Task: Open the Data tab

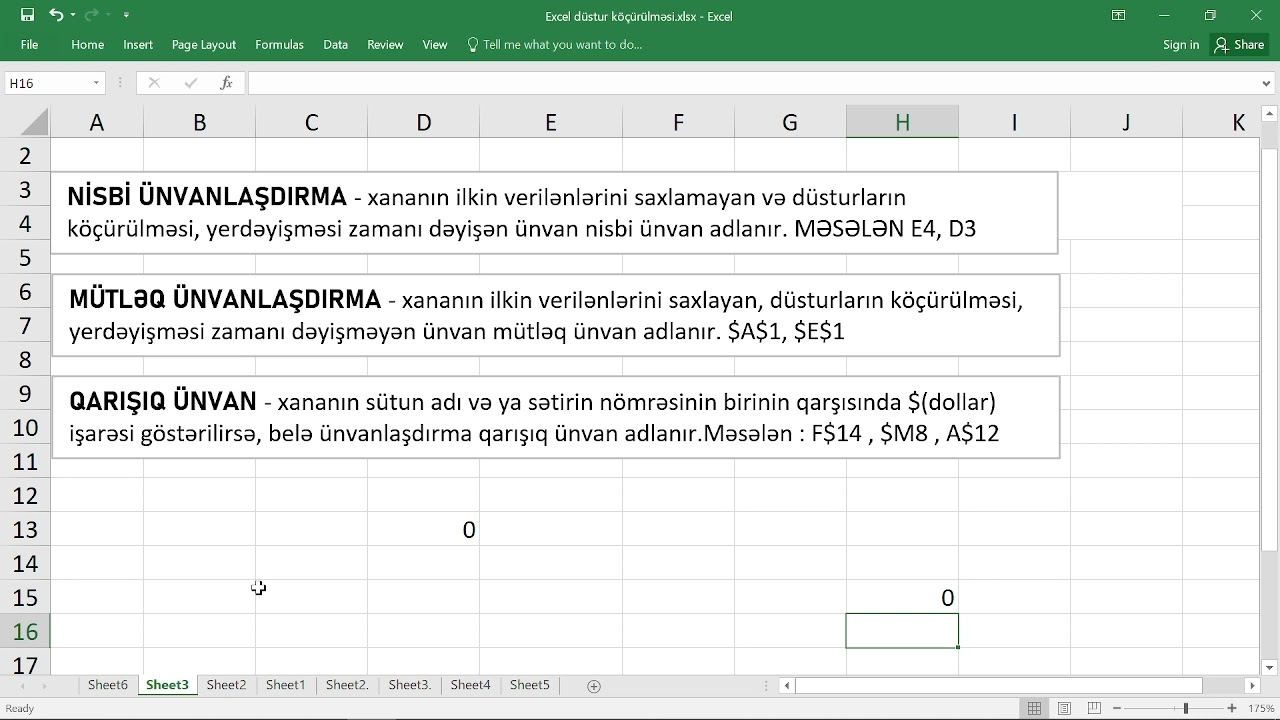Action: (x=335, y=45)
